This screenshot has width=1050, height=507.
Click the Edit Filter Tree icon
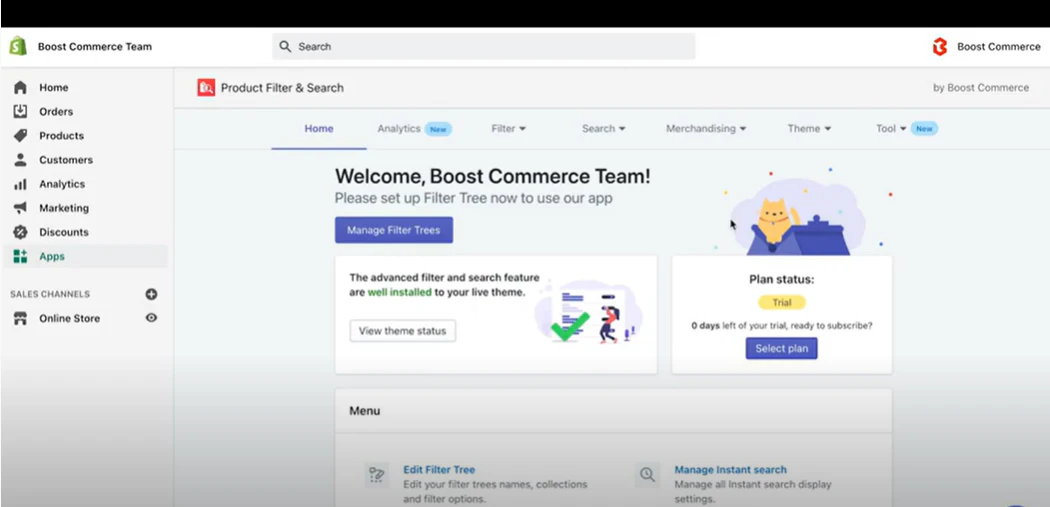pyautogui.click(x=377, y=474)
